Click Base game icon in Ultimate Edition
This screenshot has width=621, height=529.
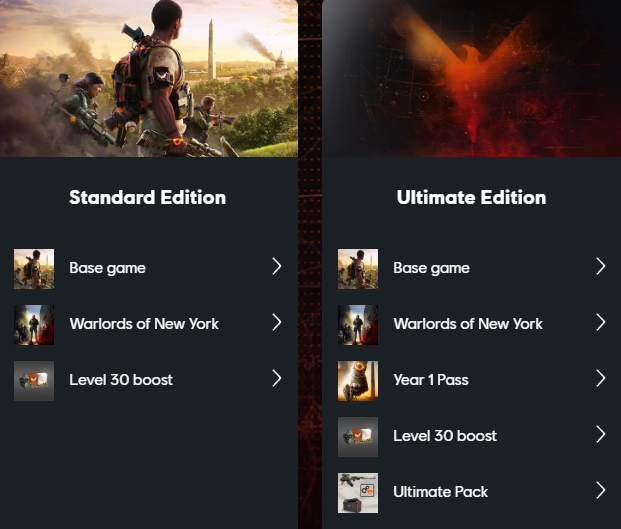(358, 269)
